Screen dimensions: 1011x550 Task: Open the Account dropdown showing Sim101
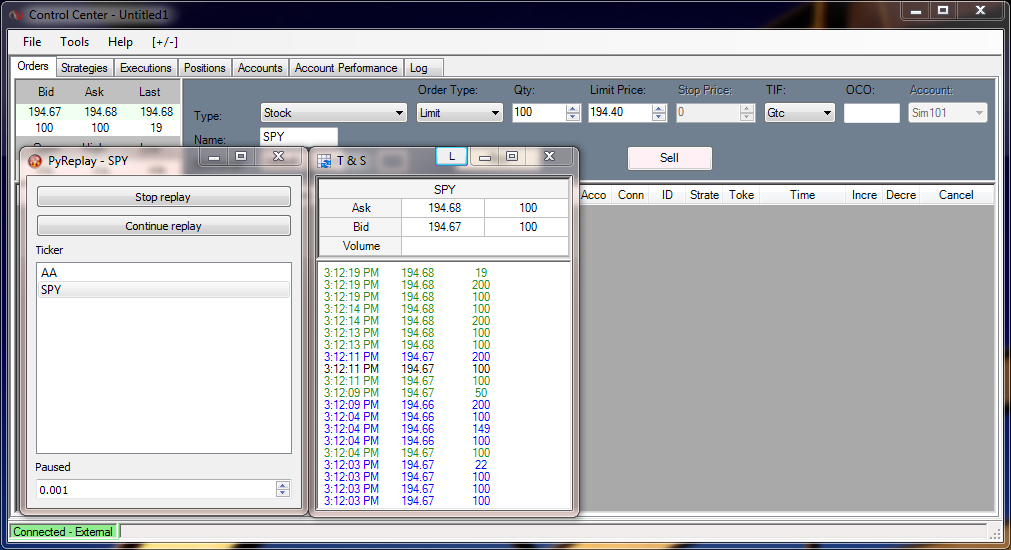click(947, 113)
